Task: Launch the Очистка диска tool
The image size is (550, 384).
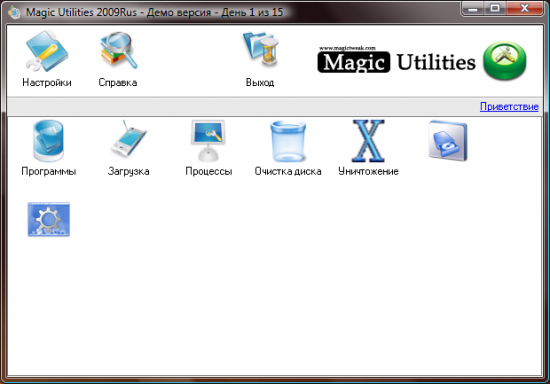Action: point(288,141)
